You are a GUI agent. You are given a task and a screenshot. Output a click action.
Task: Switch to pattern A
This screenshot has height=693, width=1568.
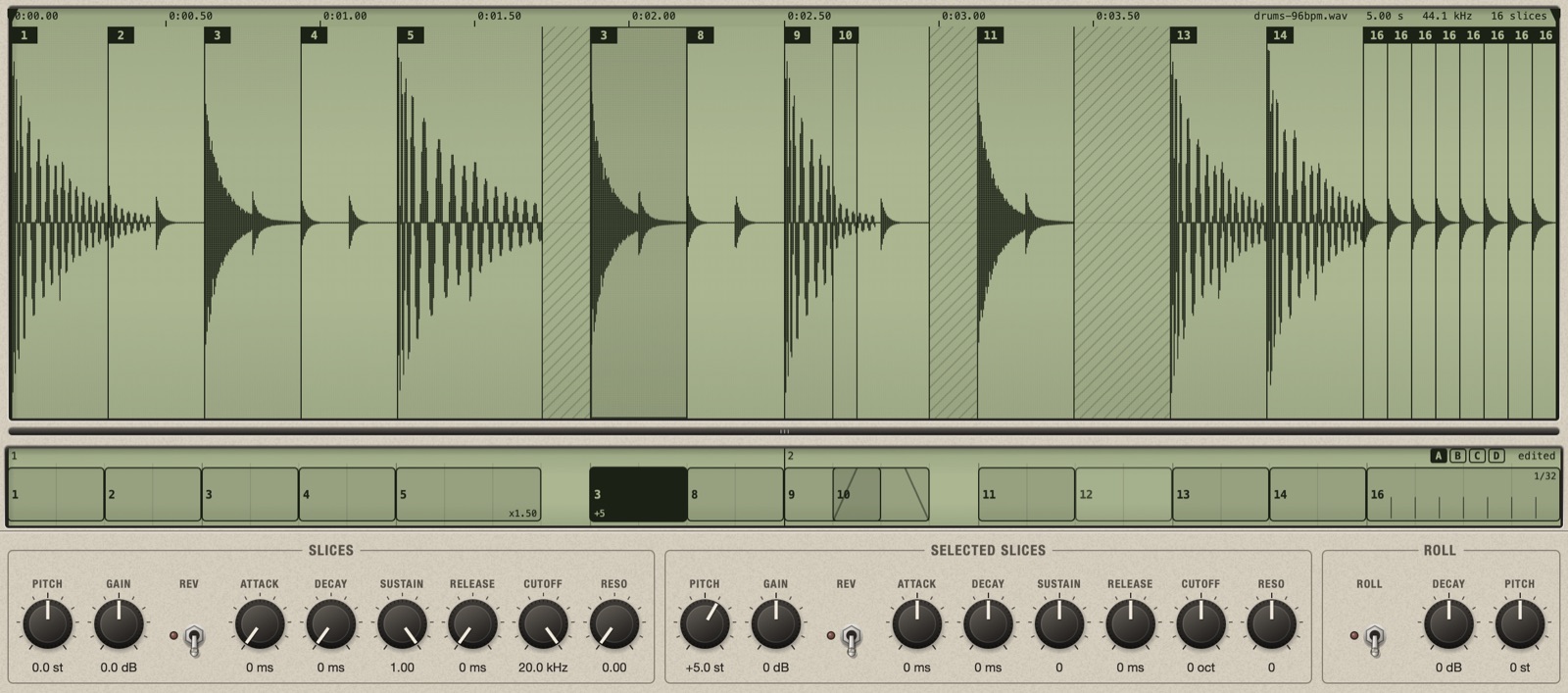pyautogui.click(x=1438, y=456)
